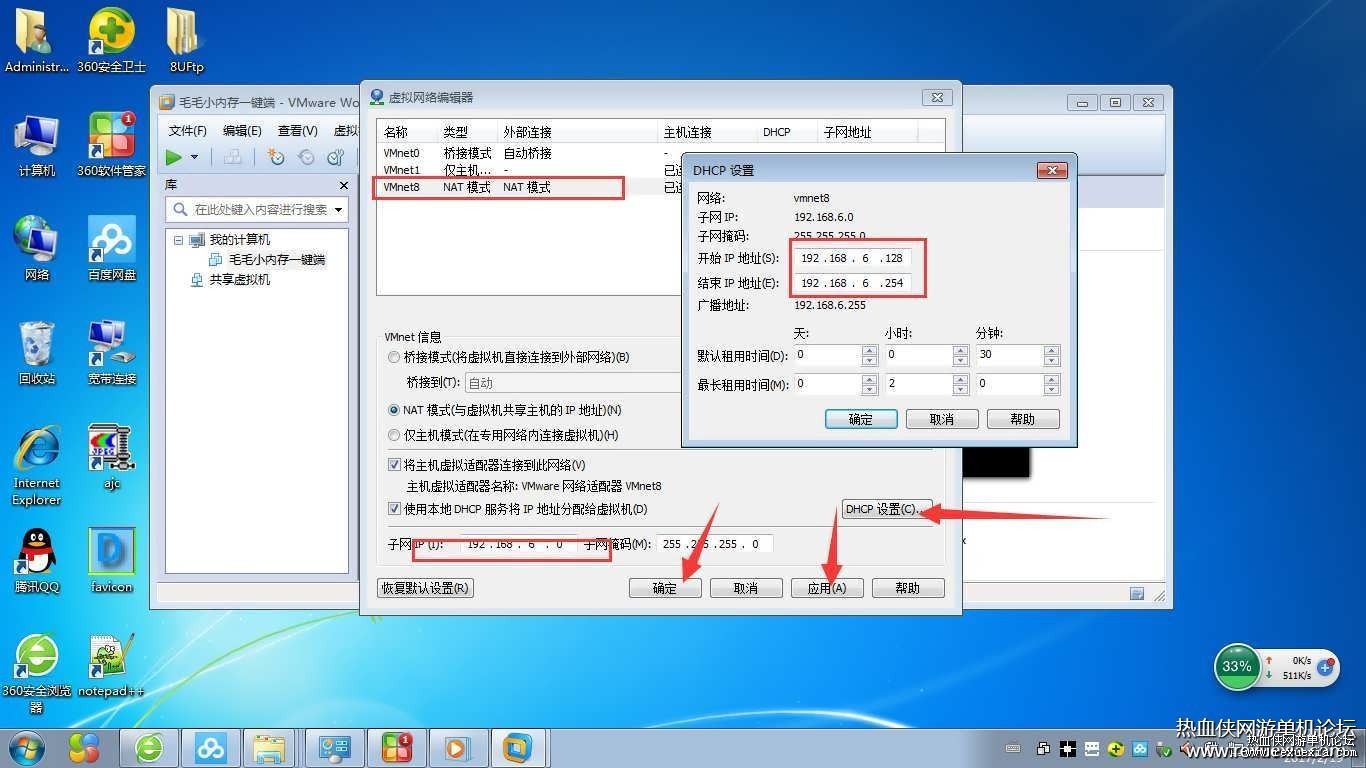Click the 子网掩码 input field in network editor
Image resolution: width=1366 pixels, height=768 pixels.
point(714,544)
